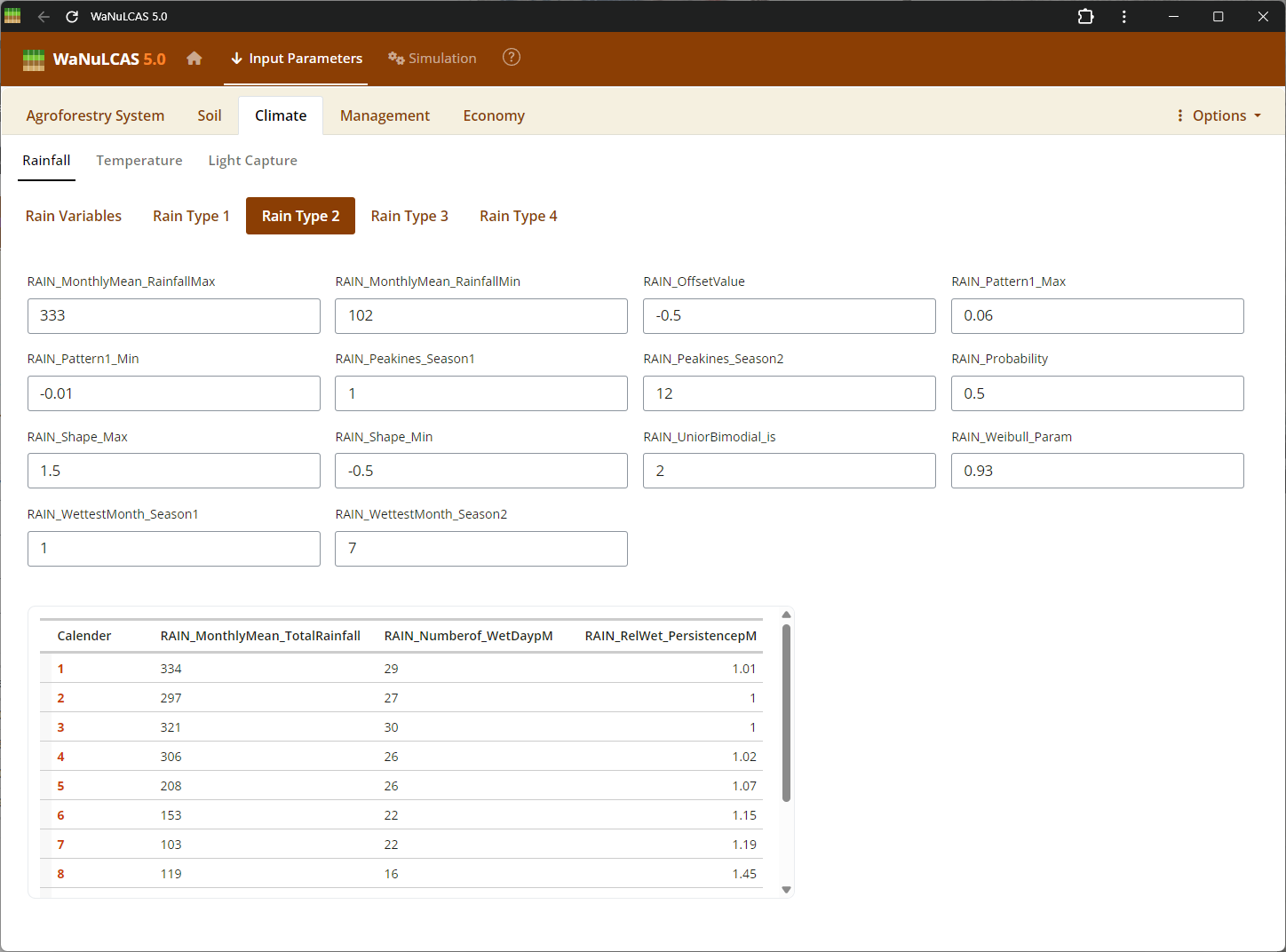This screenshot has width=1286, height=952.
Task: Click the RAIN_Weibull_Param input field
Action: click(1097, 471)
